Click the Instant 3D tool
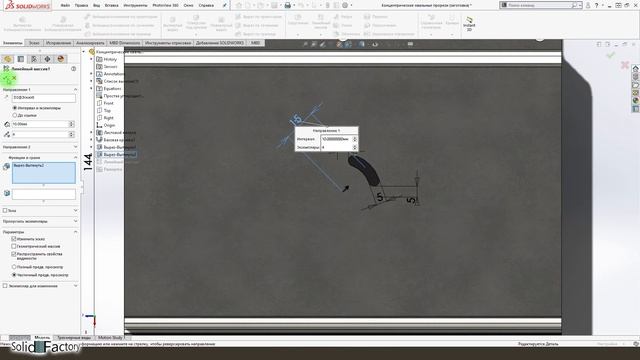Viewport: 640px width, 360px height. click(469, 24)
